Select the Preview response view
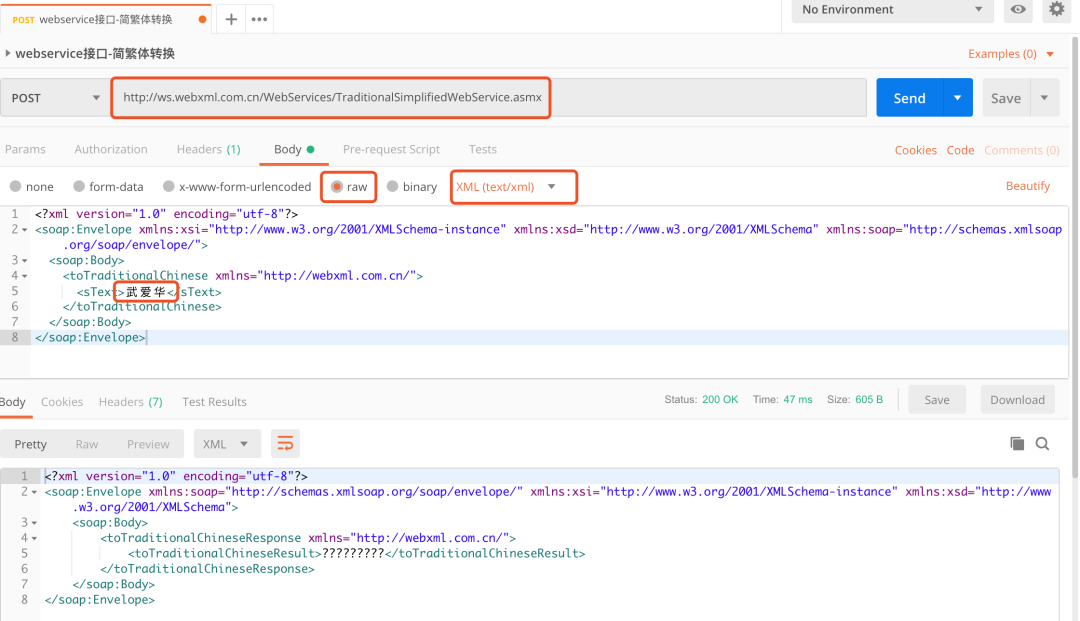 point(148,444)
